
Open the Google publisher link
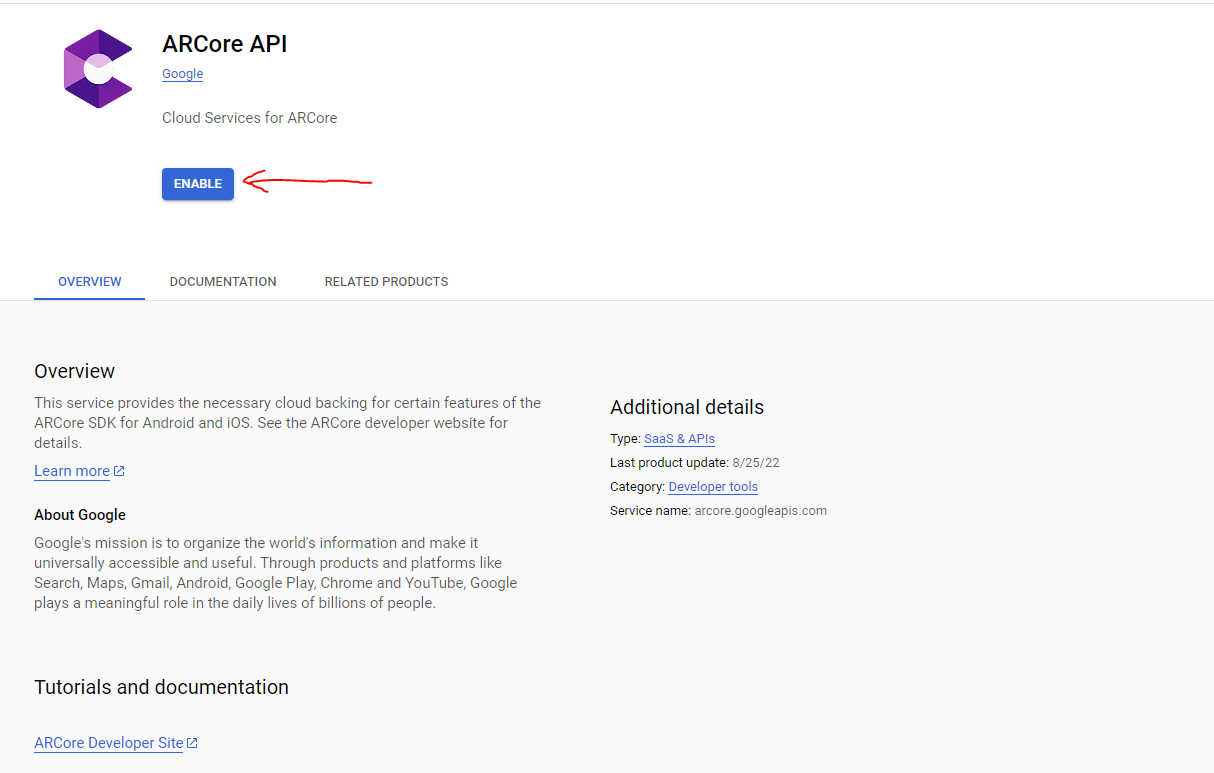[182, 74]
